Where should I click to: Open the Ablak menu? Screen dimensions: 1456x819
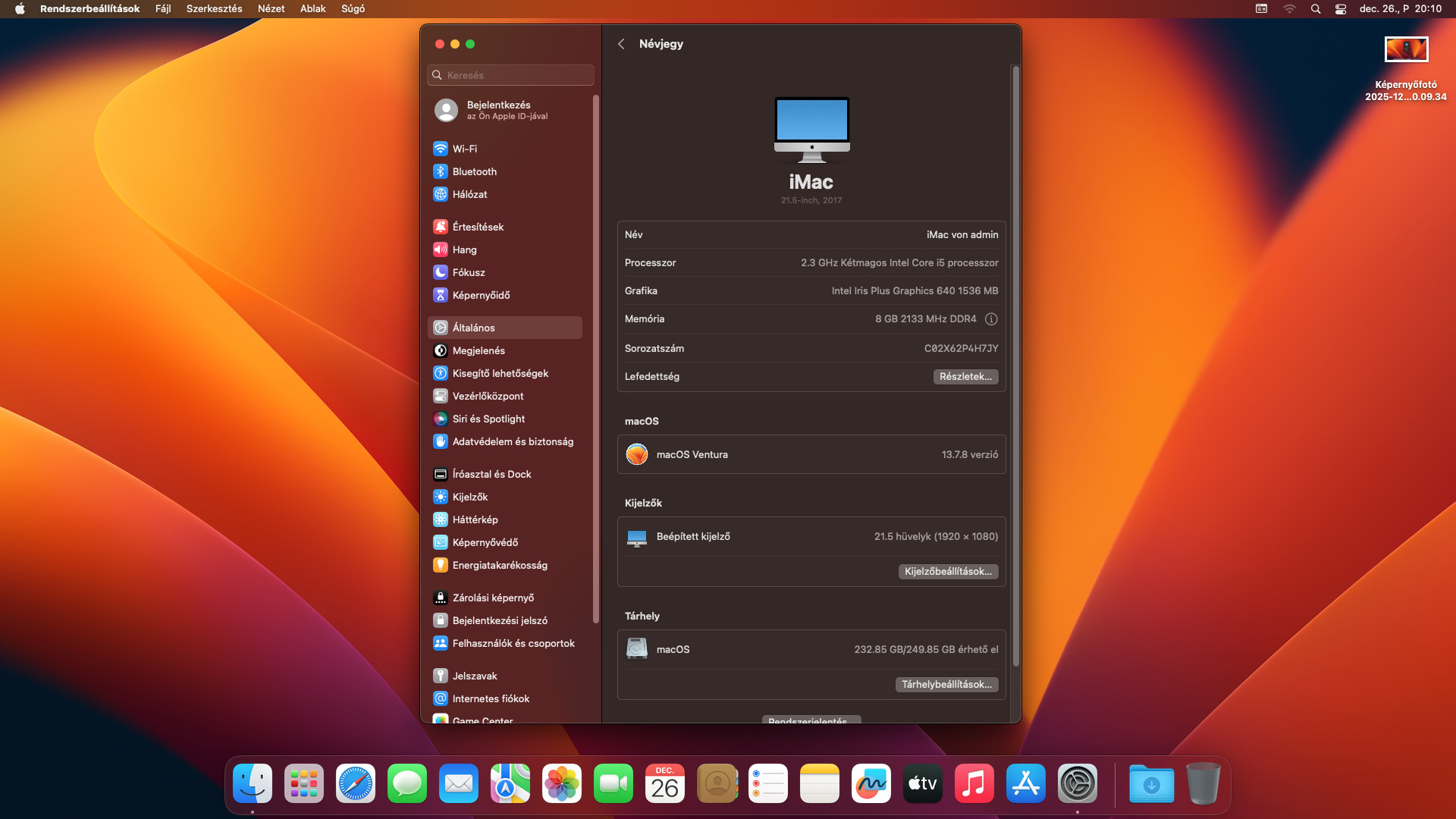tap(312, 9)
